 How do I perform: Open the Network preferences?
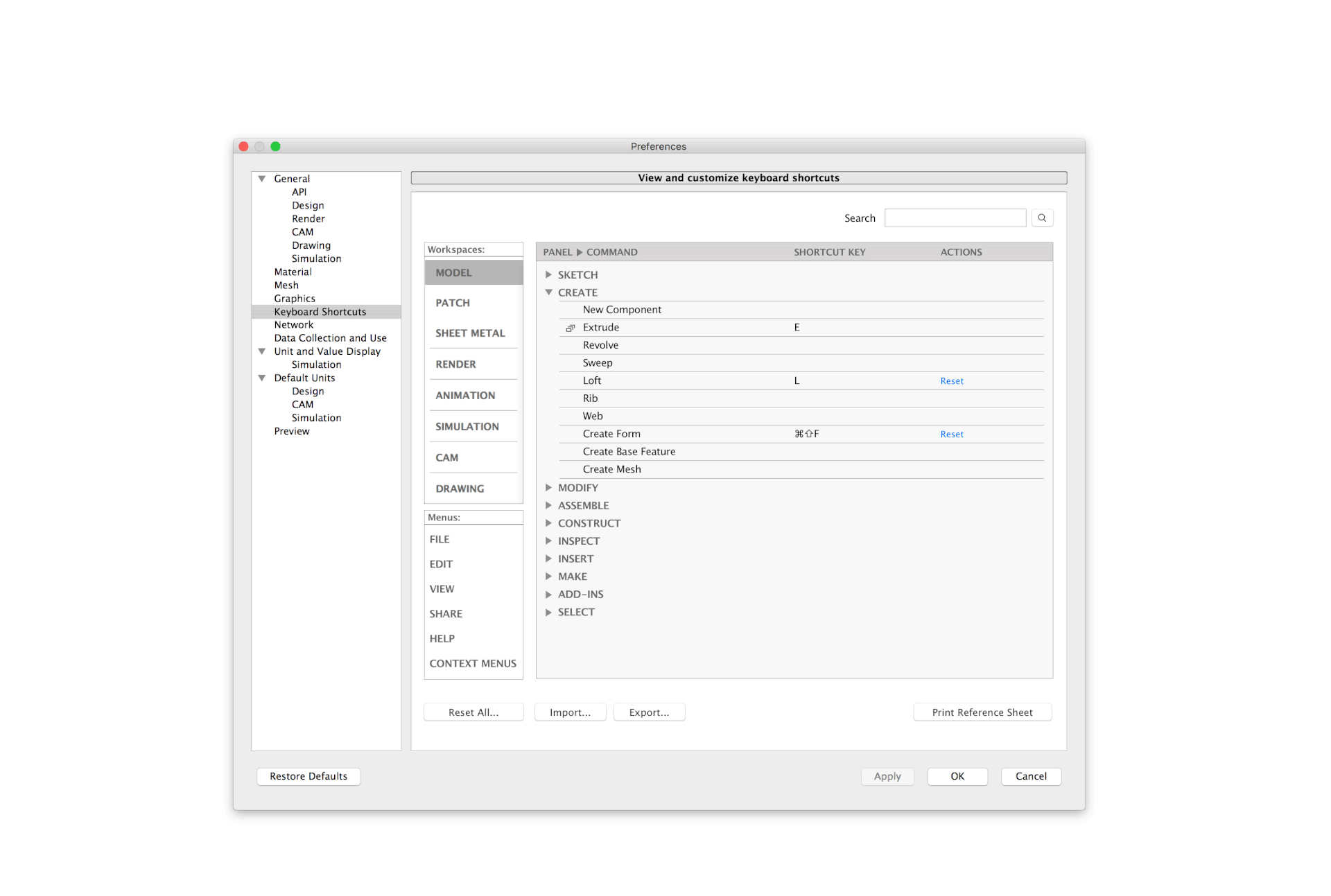(x=294, y=325)
